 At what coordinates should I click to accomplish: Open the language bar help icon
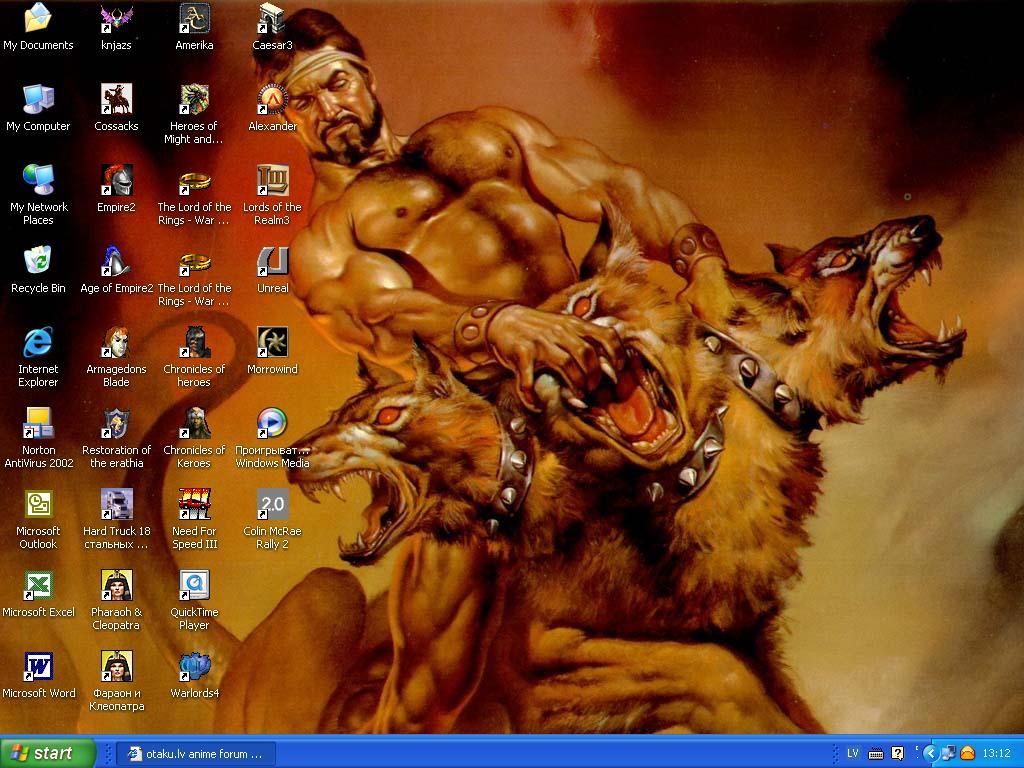(898, 754)
